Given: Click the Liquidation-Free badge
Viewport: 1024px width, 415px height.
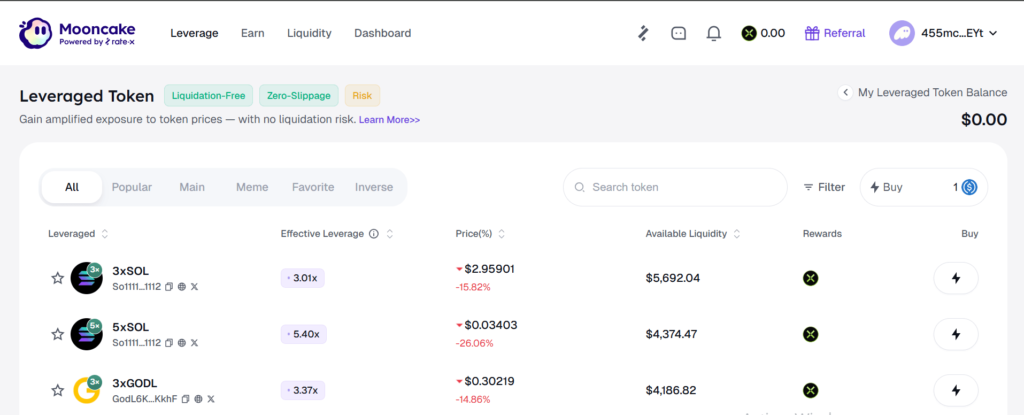Looking at the screenshot, I should coord(208,95).
